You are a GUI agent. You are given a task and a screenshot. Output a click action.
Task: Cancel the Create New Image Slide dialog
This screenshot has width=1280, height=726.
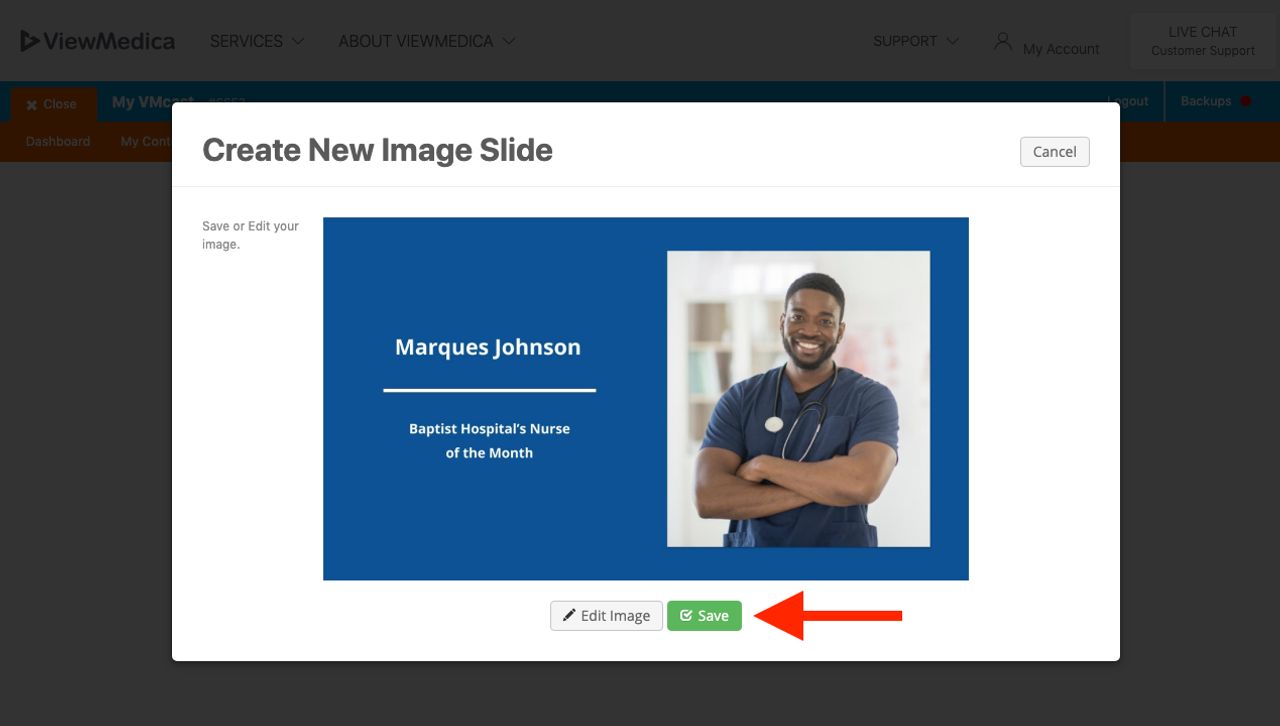pos(1054,151)
